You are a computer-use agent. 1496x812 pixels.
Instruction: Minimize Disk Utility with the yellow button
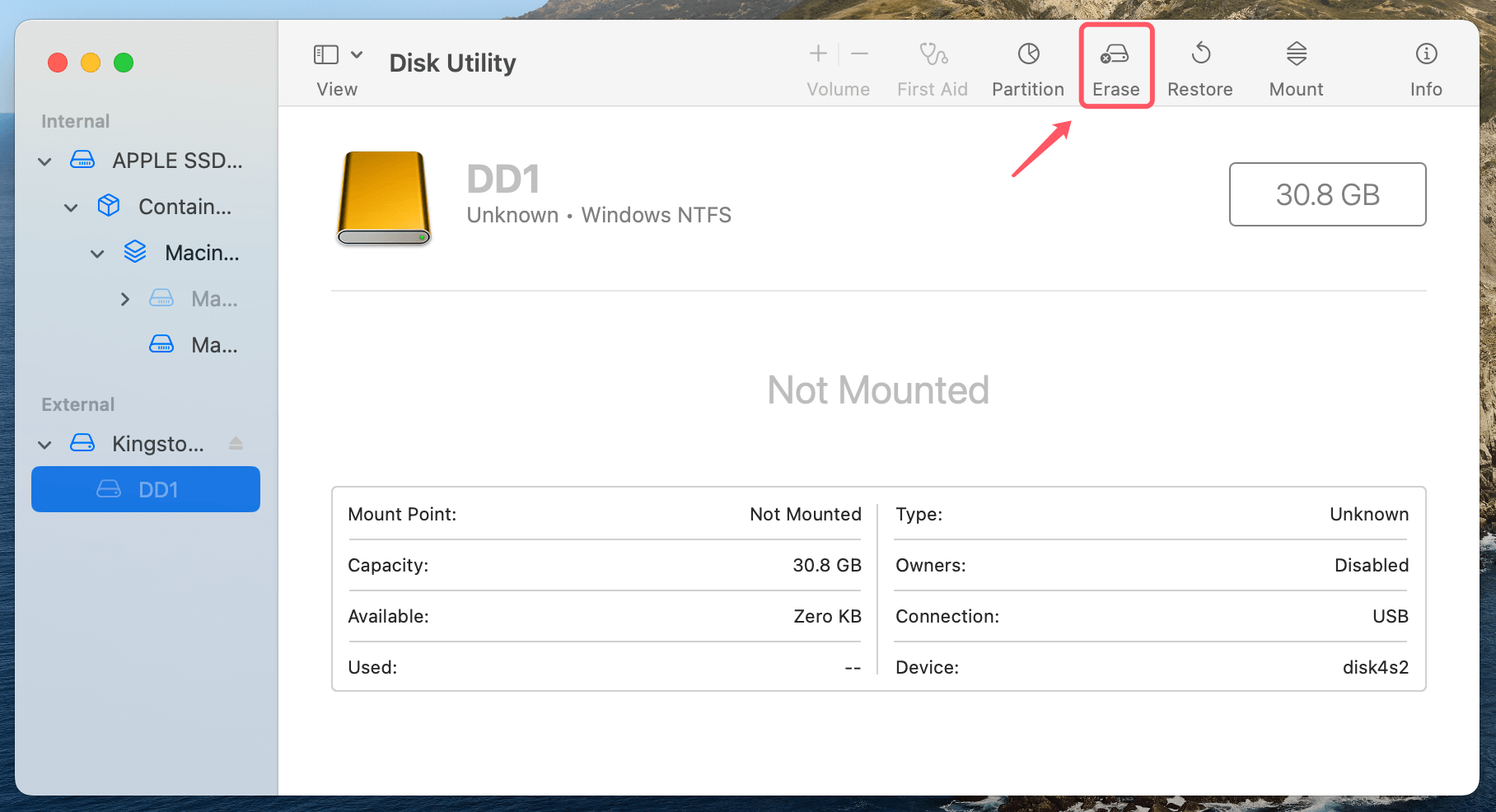pos(91,62)
